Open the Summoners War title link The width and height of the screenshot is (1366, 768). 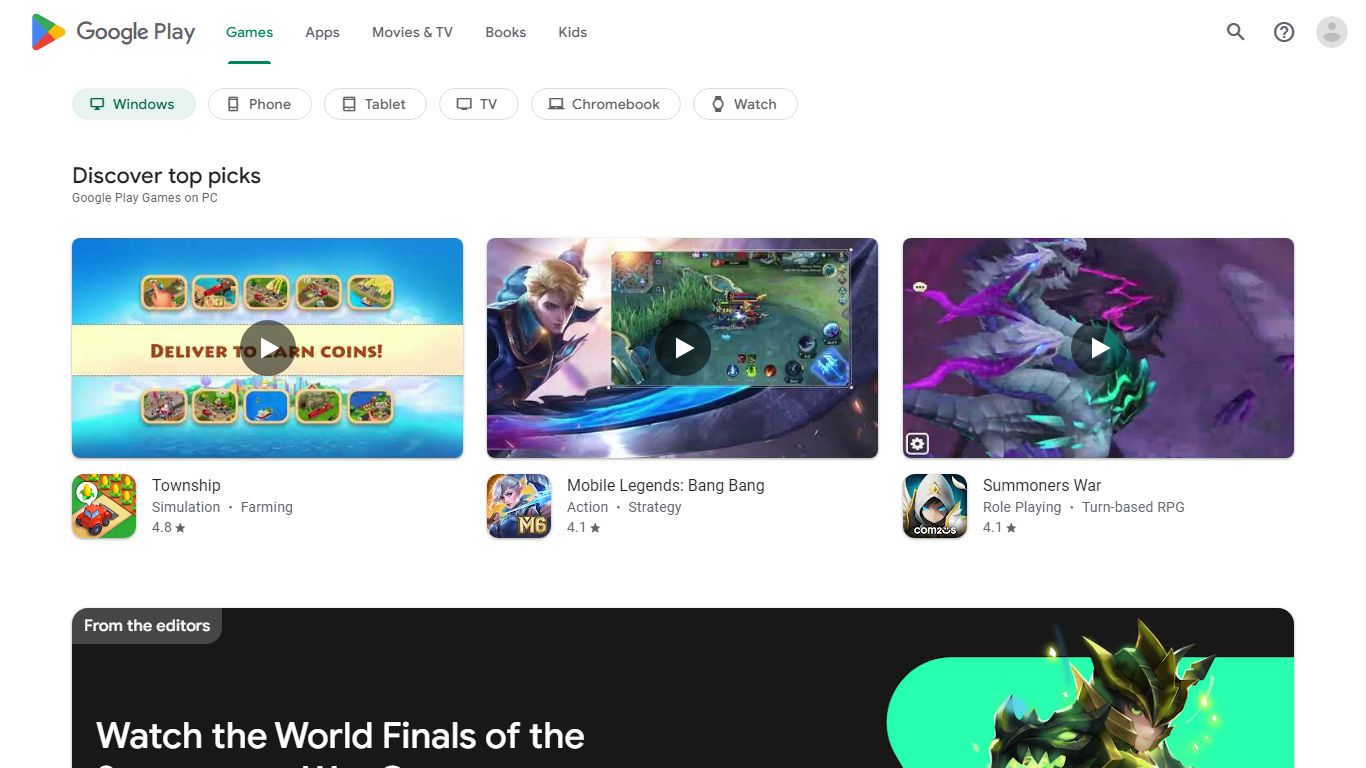[x=1042, y=485]
